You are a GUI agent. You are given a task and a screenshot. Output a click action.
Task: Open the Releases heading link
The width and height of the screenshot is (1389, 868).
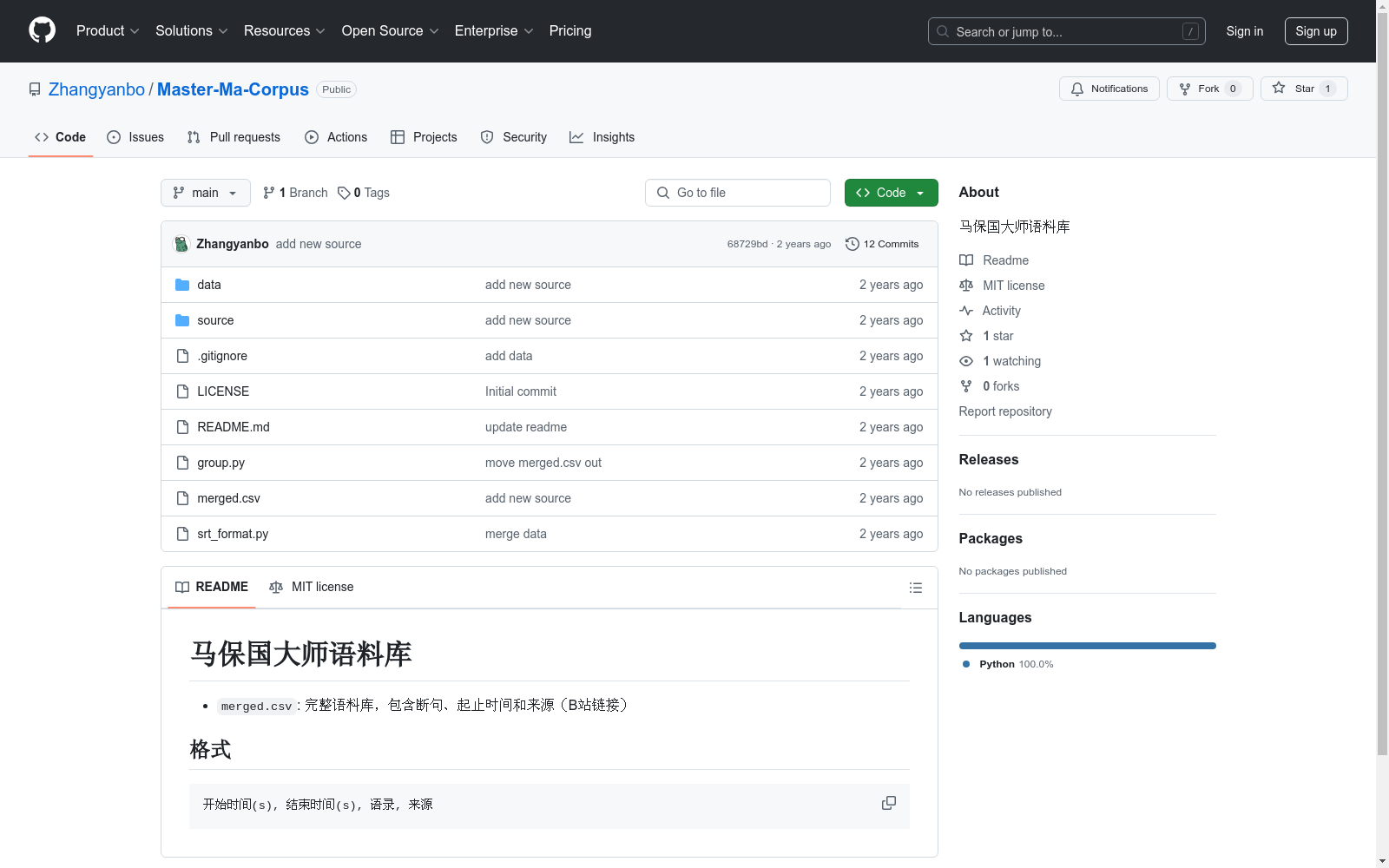[x=989, y=459]
